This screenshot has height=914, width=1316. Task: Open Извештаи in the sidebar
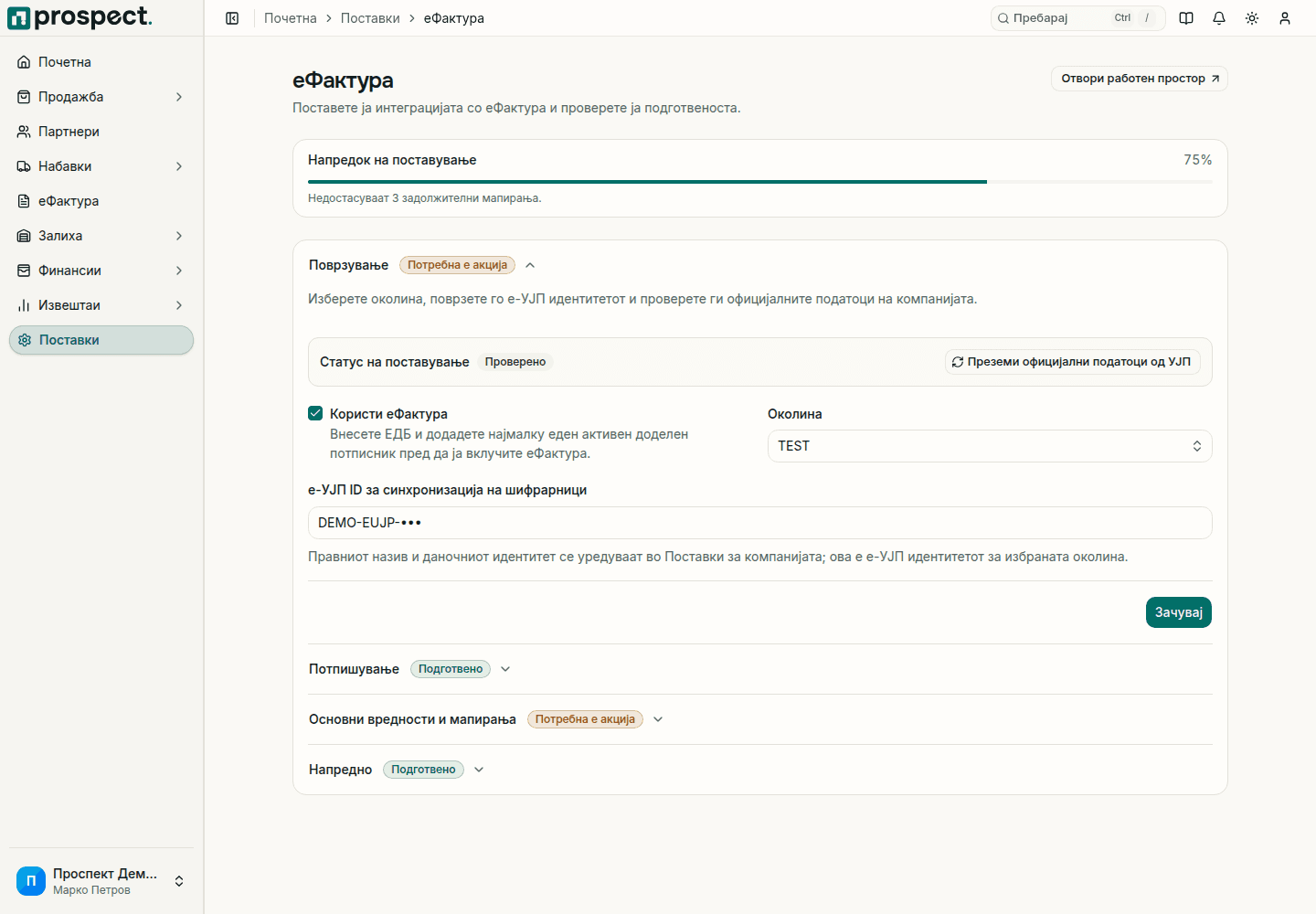(101, 305)
